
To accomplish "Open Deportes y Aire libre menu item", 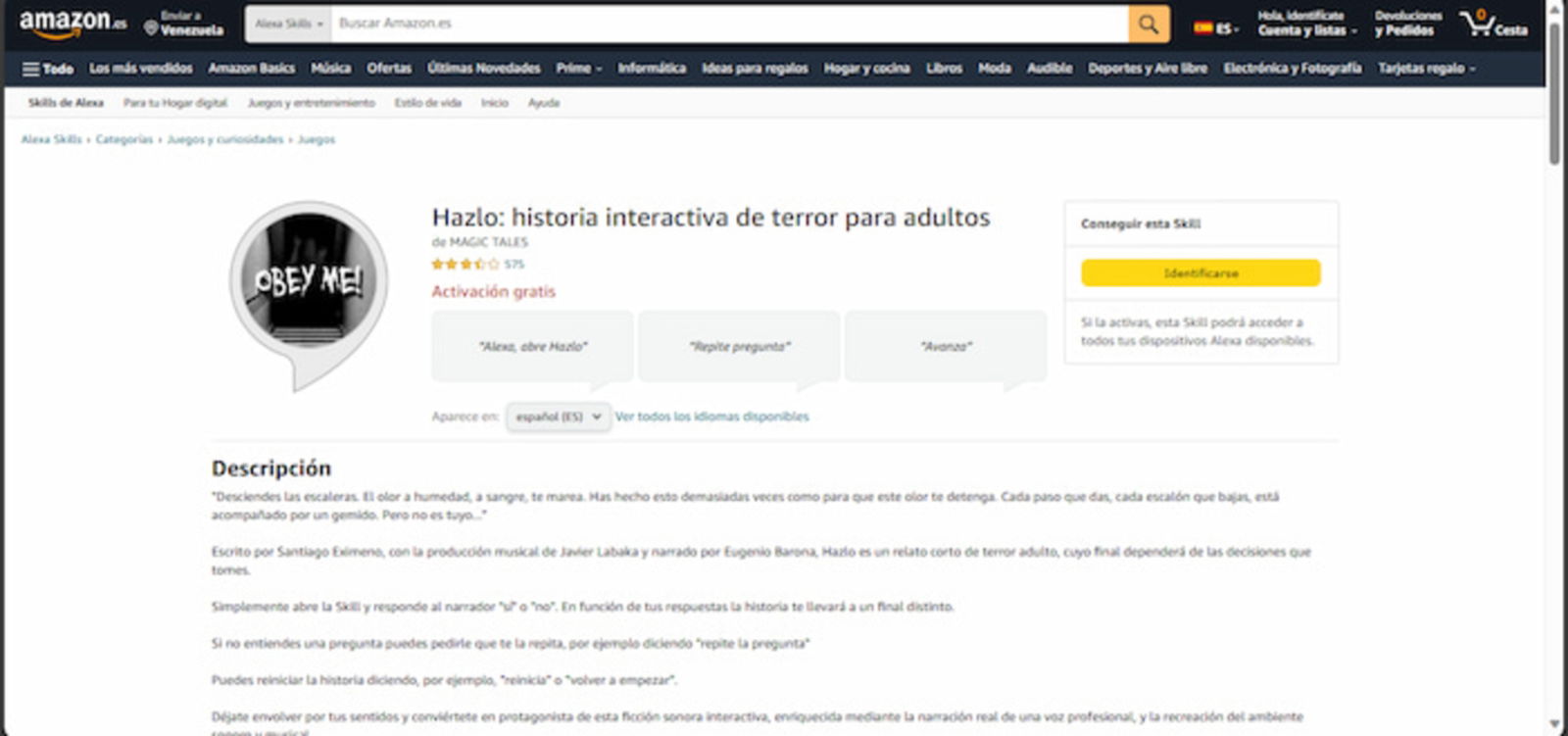I will coord(1148,69).
